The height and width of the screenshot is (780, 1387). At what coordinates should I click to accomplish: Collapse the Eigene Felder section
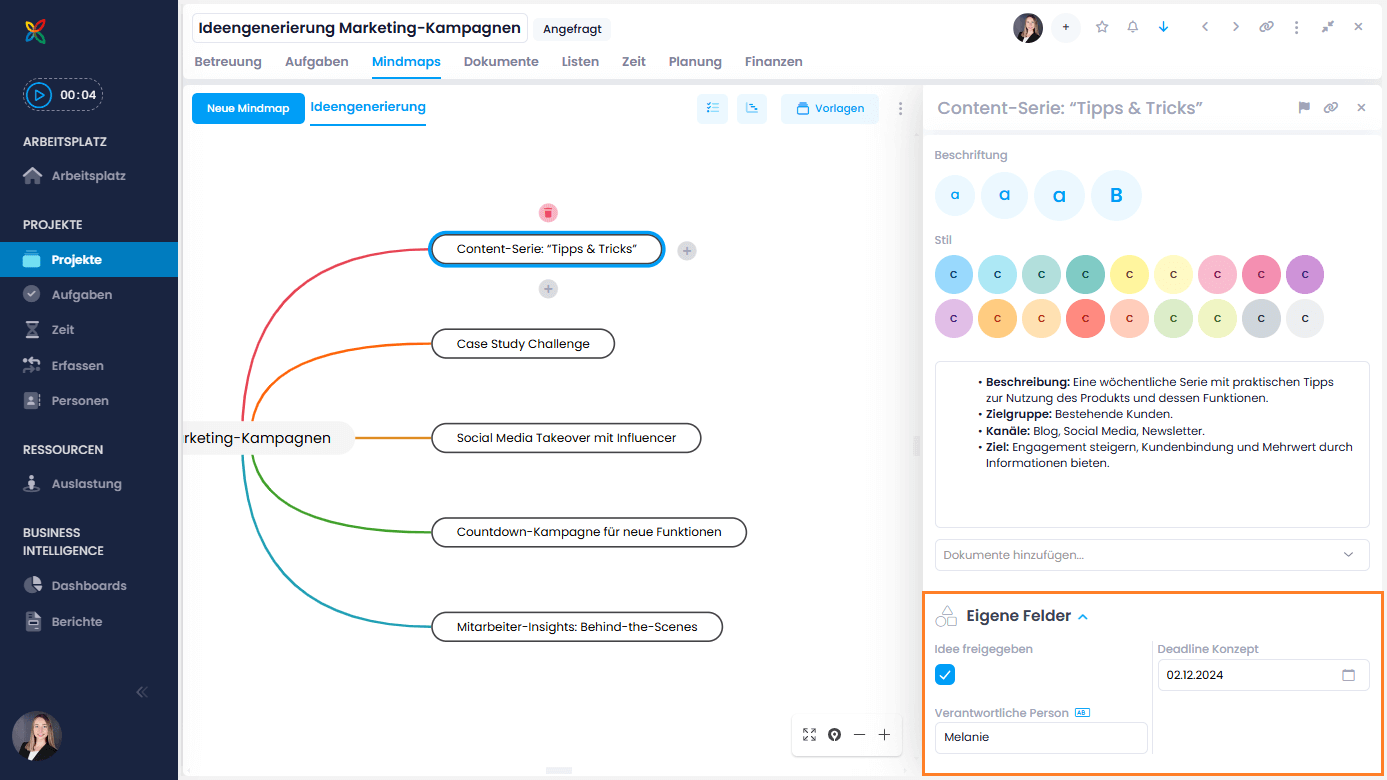click(1082, 616)
